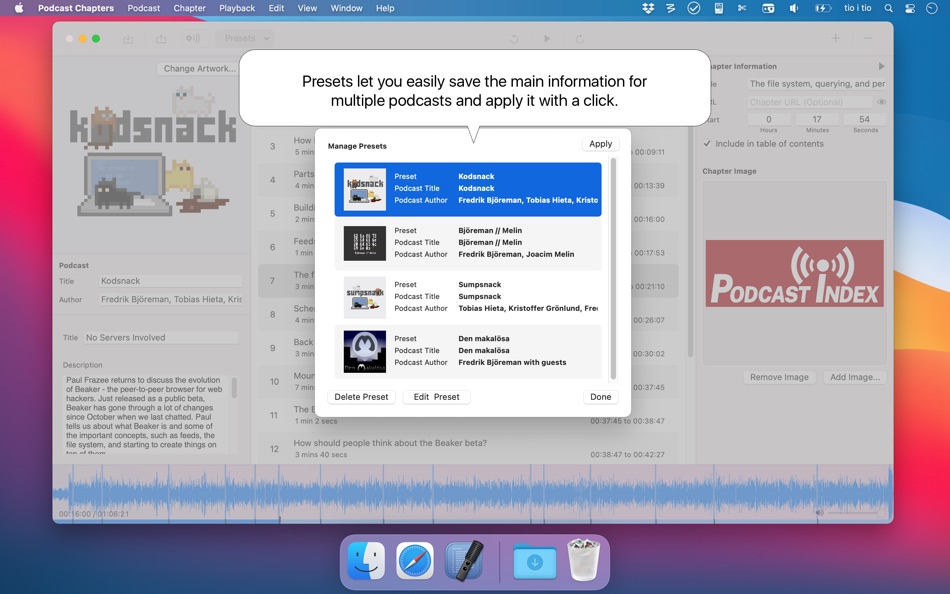Click the skip backward playback icon
The height and width of the screenshot is (594, 950).
click(514, 39)
